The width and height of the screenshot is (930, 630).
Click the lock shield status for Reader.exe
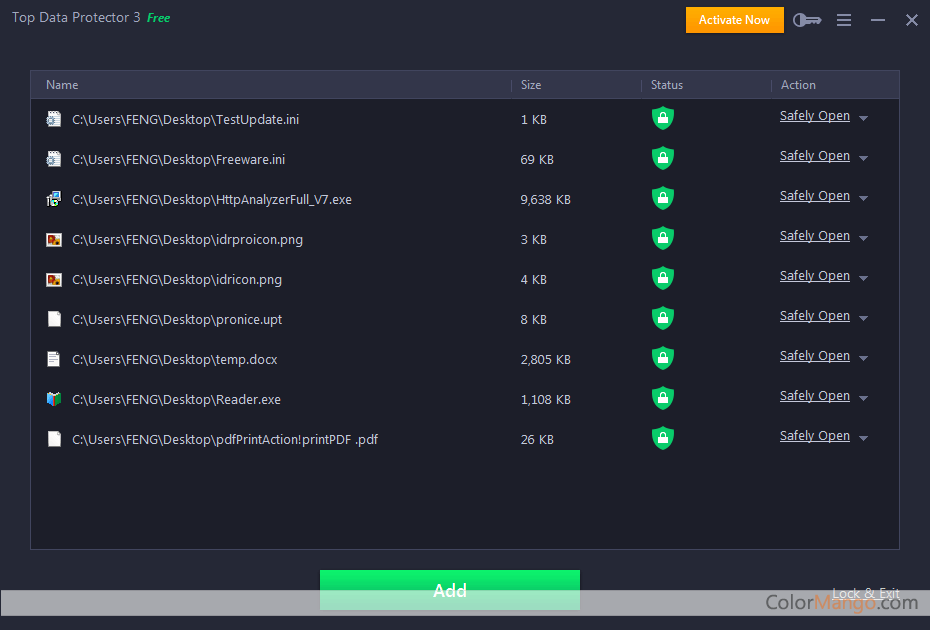tap(662, 398)
